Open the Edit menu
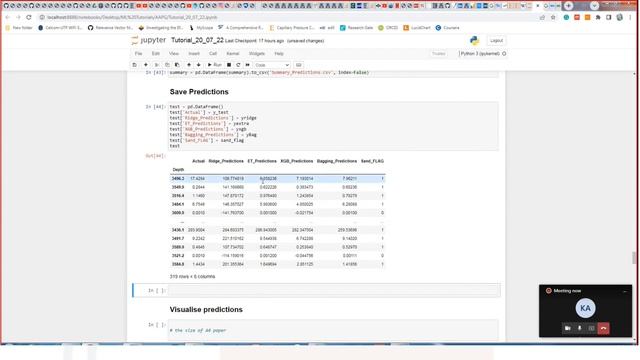The height and width of the screenshot is (360, 640). coord(156,53)
